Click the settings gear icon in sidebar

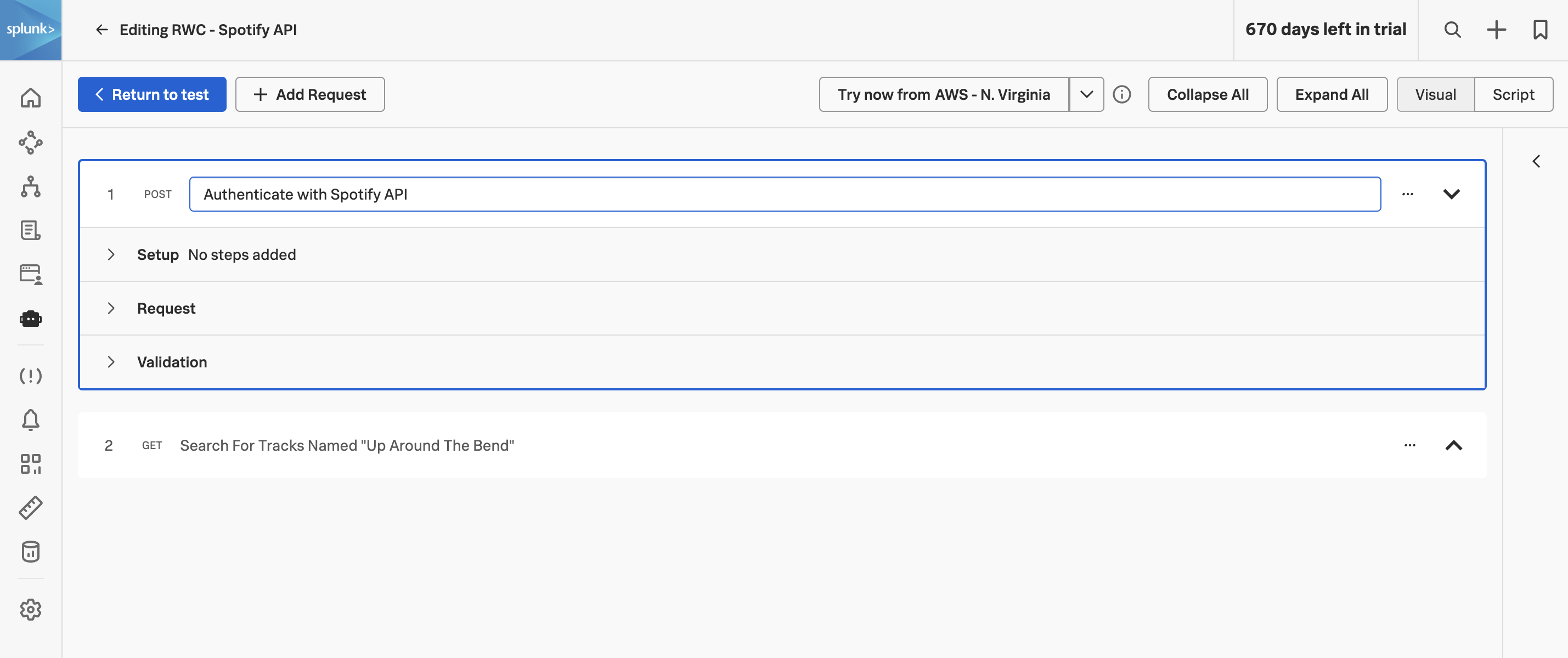pyautogui.click(x=31, y=608)
